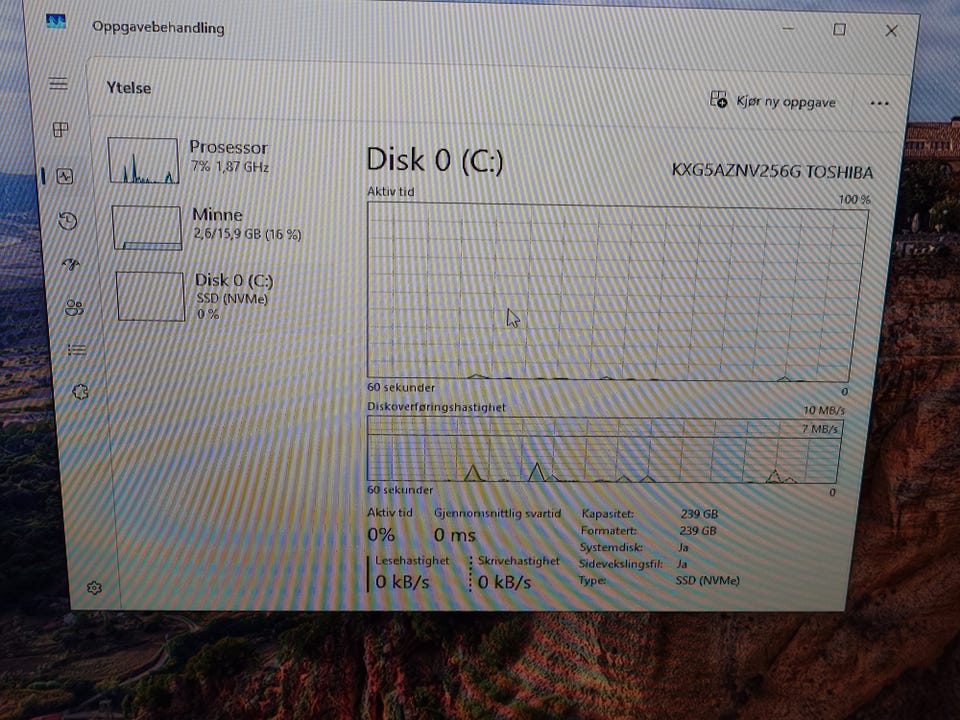Click the Disk 0 mini graph thumbnail

(x=151, y=297)
